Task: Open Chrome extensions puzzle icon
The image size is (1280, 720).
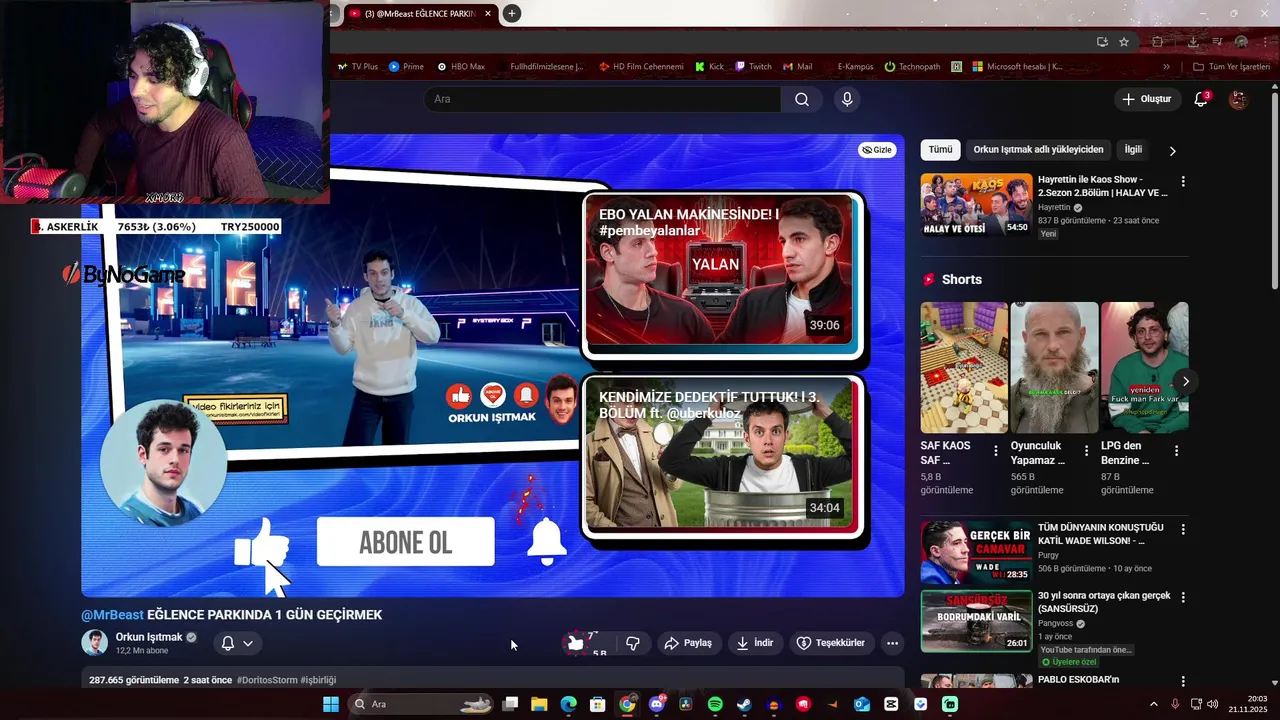Action: tap(1158, 42)
